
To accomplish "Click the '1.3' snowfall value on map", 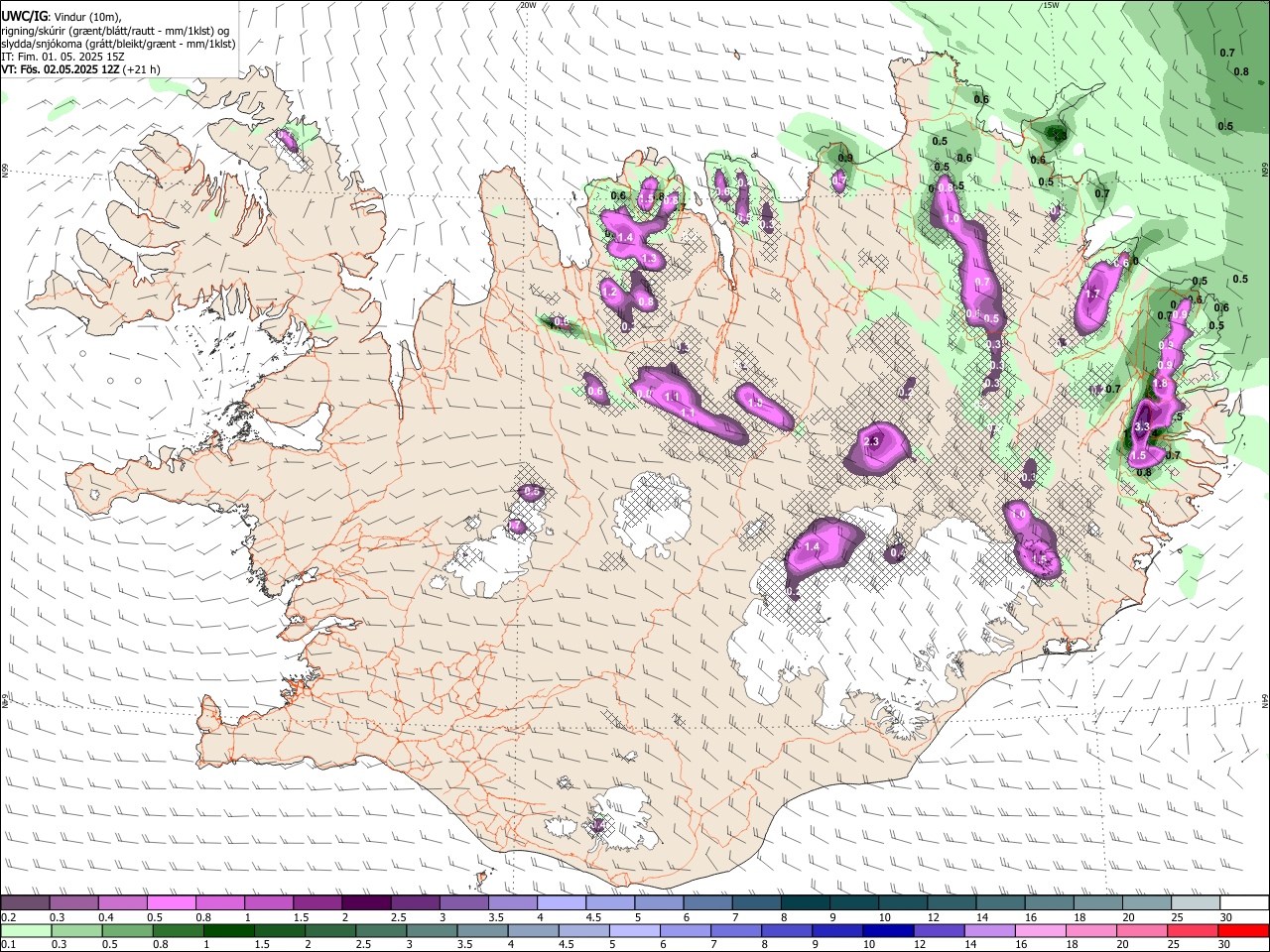I will point(650,259).
